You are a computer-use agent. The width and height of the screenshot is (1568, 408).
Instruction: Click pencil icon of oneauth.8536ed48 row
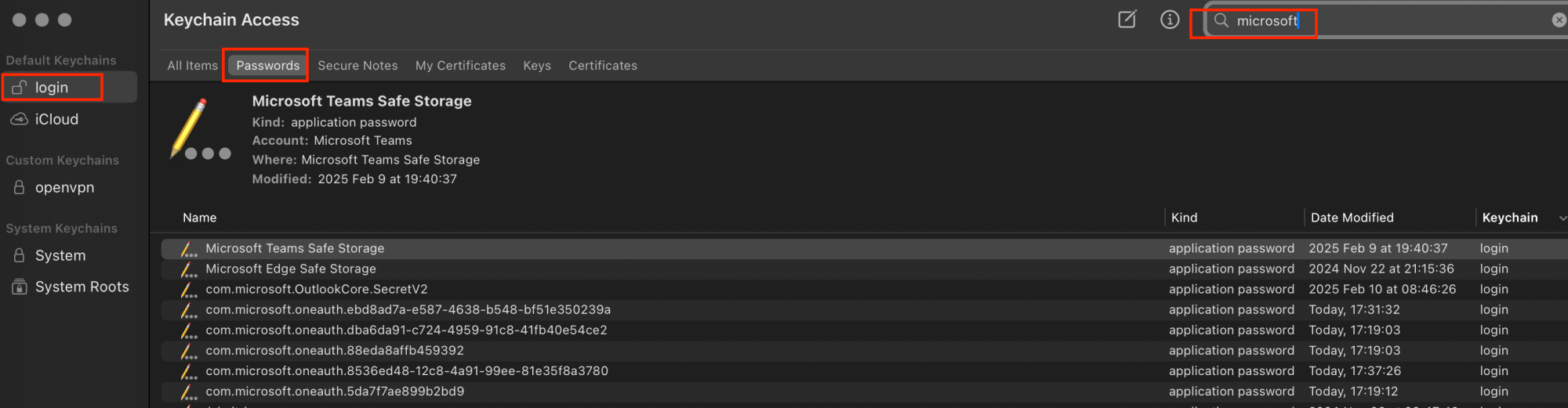tap(189, 371)
